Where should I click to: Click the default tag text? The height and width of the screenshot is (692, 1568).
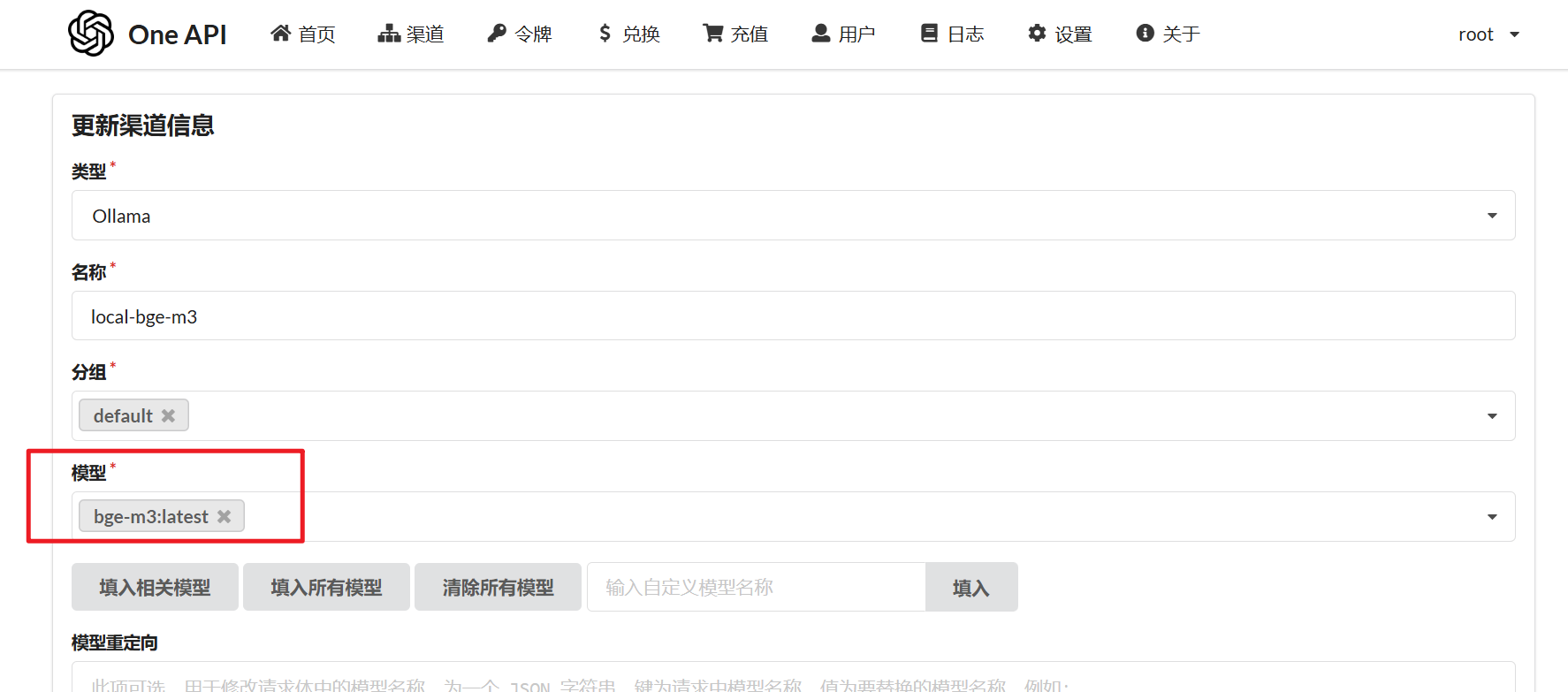click(x=123, y=415)
